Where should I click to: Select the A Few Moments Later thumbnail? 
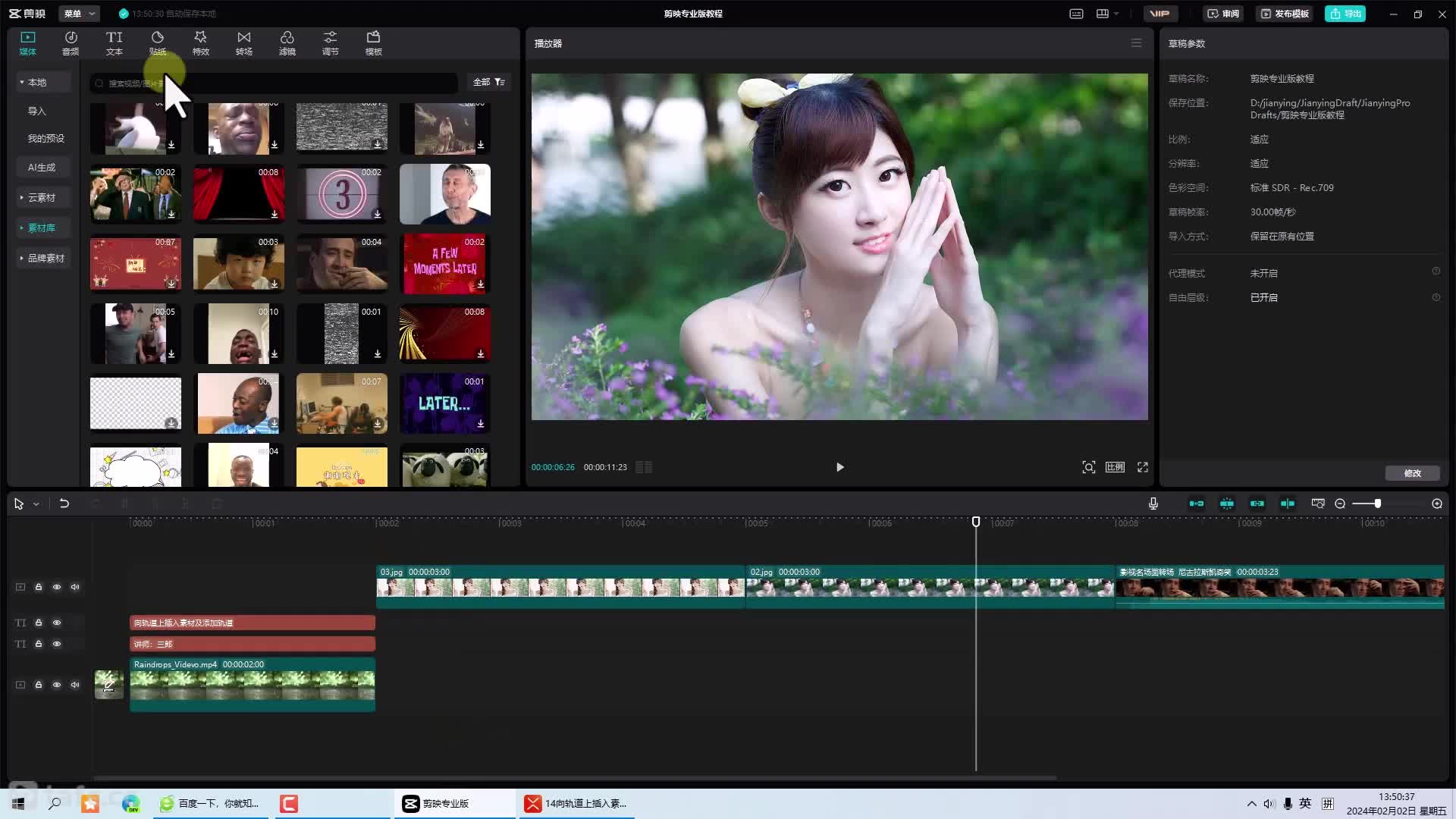point(445,263)
